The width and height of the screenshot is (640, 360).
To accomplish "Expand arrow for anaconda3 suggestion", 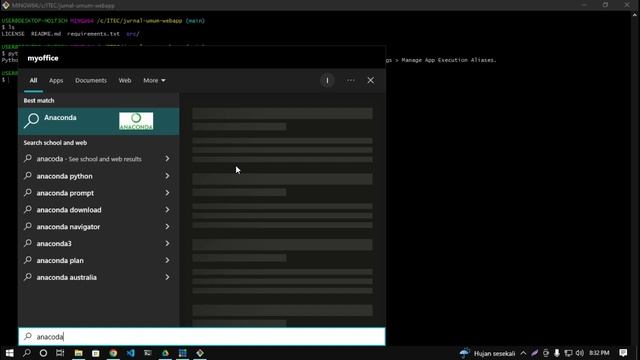I will tap(167, 243).
